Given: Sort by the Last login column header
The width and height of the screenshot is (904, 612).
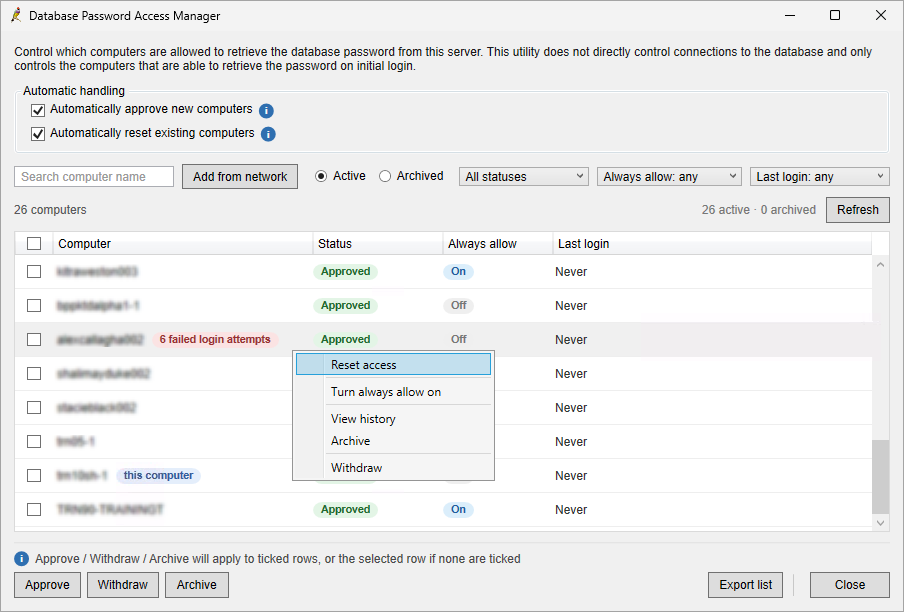Looking at the screenshot, I should click(712, 243).
